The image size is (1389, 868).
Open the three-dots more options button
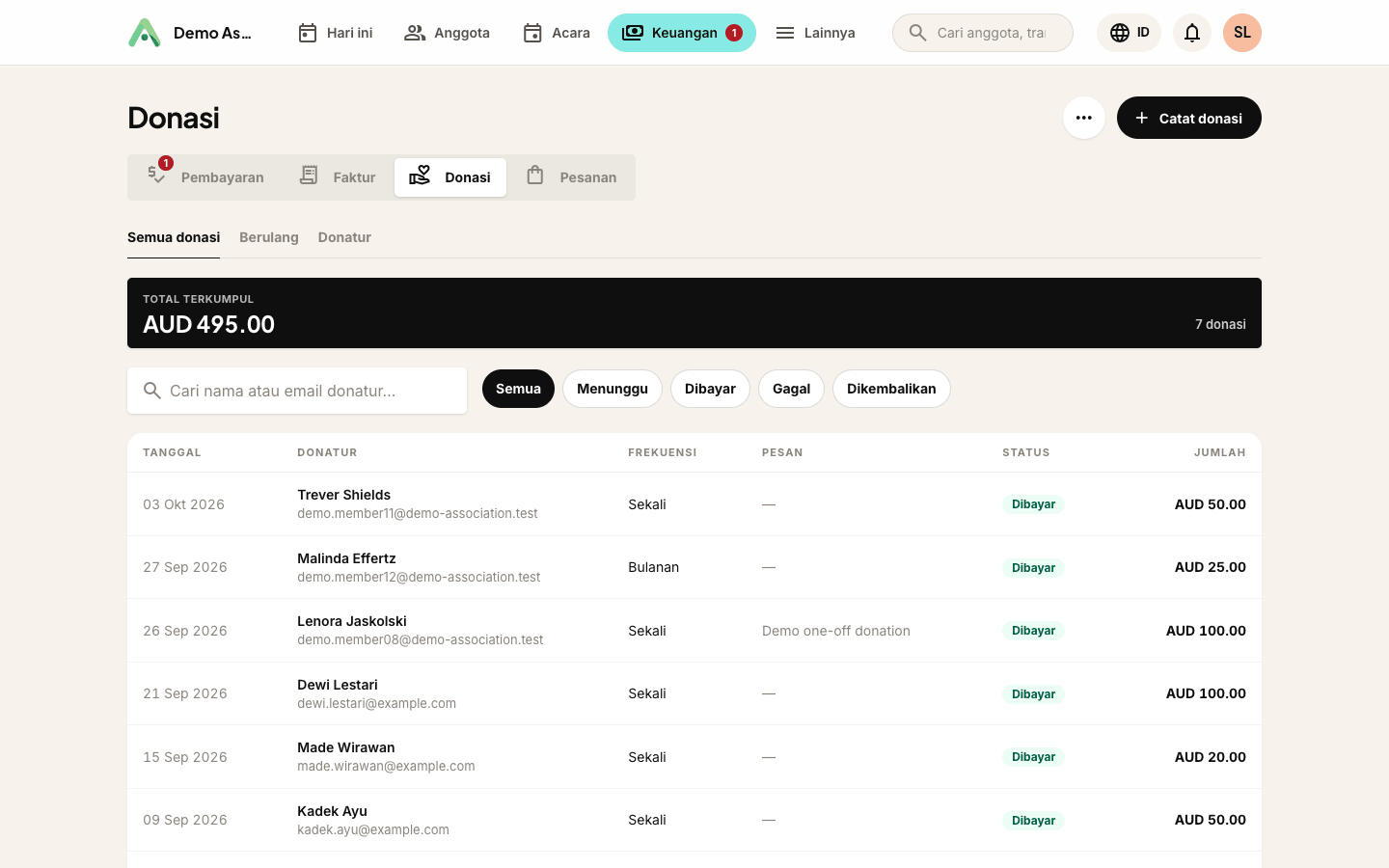[x=1084, y=118]
